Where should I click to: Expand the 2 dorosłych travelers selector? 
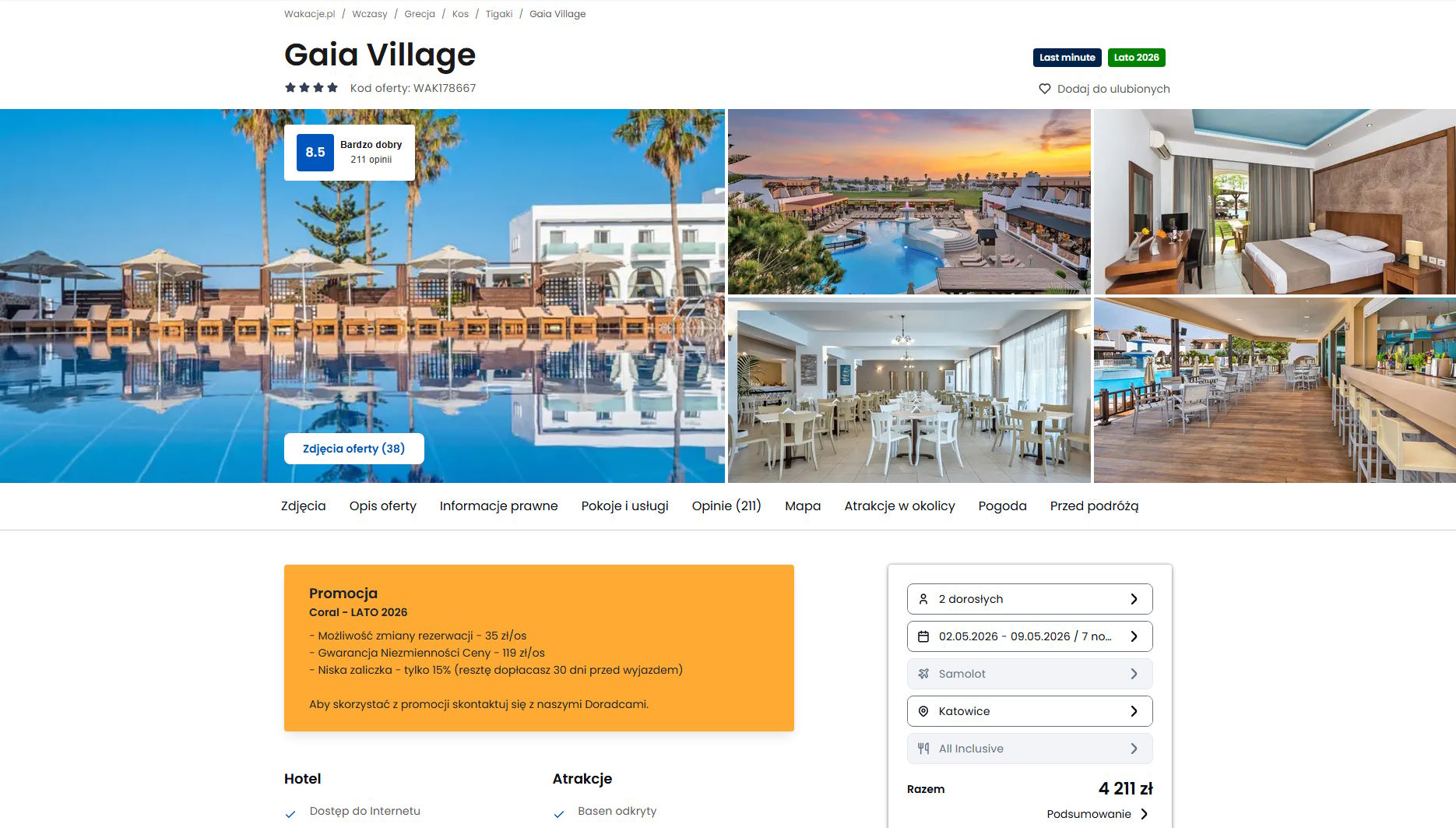coord(1029,599)
